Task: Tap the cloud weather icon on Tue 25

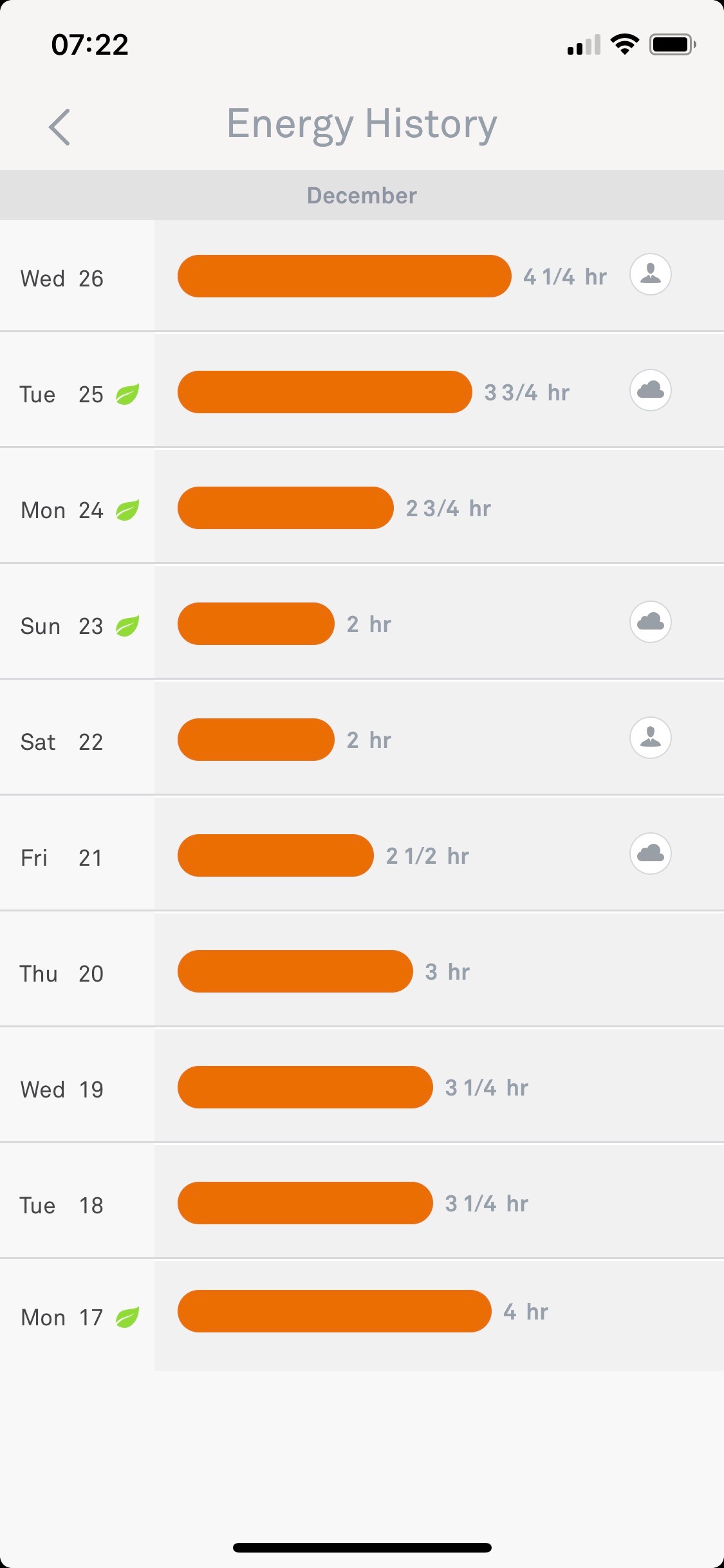Action: click(x=650, y=390)
